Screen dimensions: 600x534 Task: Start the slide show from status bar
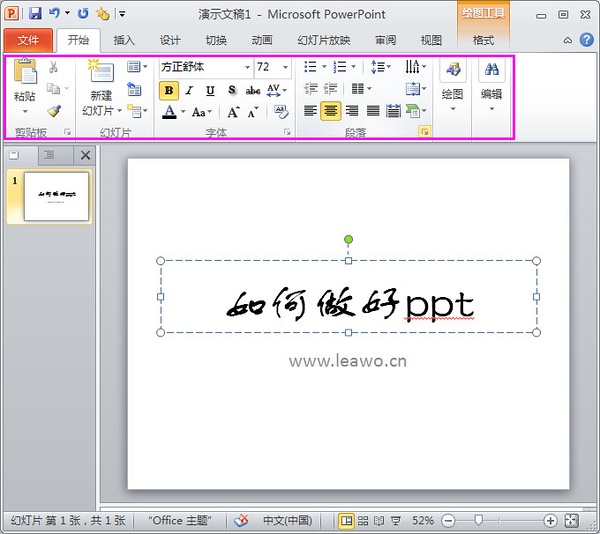(x=396, y=521)
